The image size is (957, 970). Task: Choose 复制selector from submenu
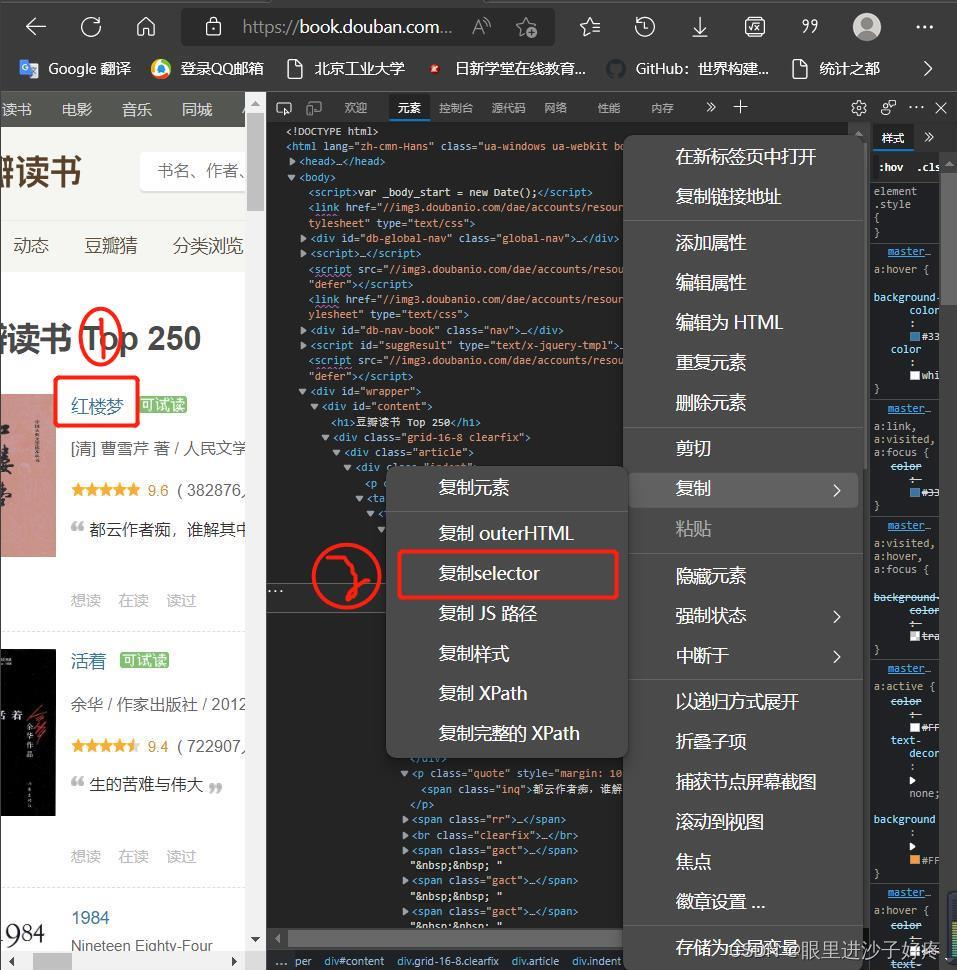tap(507, 573)
